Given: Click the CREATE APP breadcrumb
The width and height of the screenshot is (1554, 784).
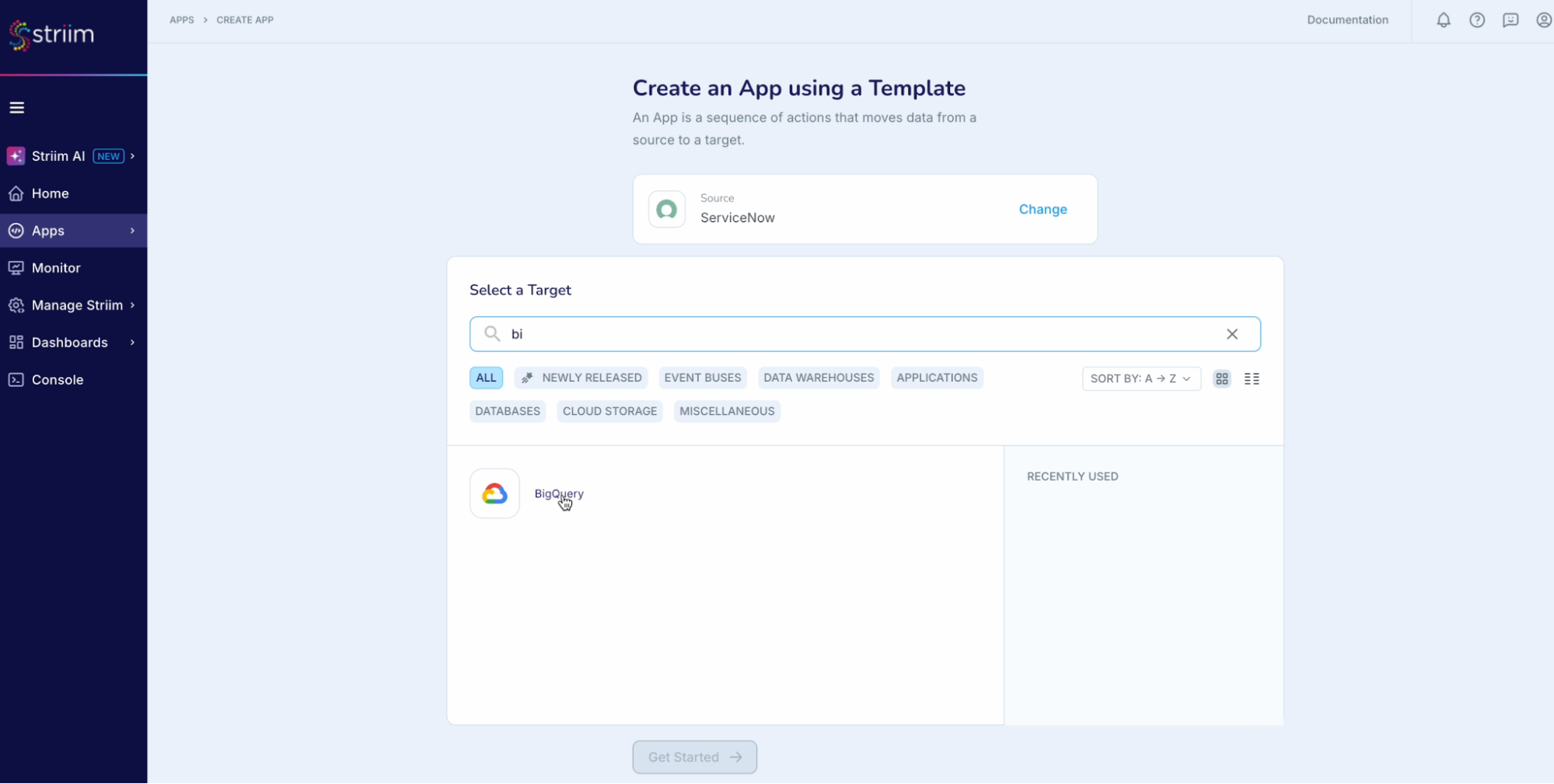Looking at the screenshot, I should pyautogui.click(x=245, y=20).
